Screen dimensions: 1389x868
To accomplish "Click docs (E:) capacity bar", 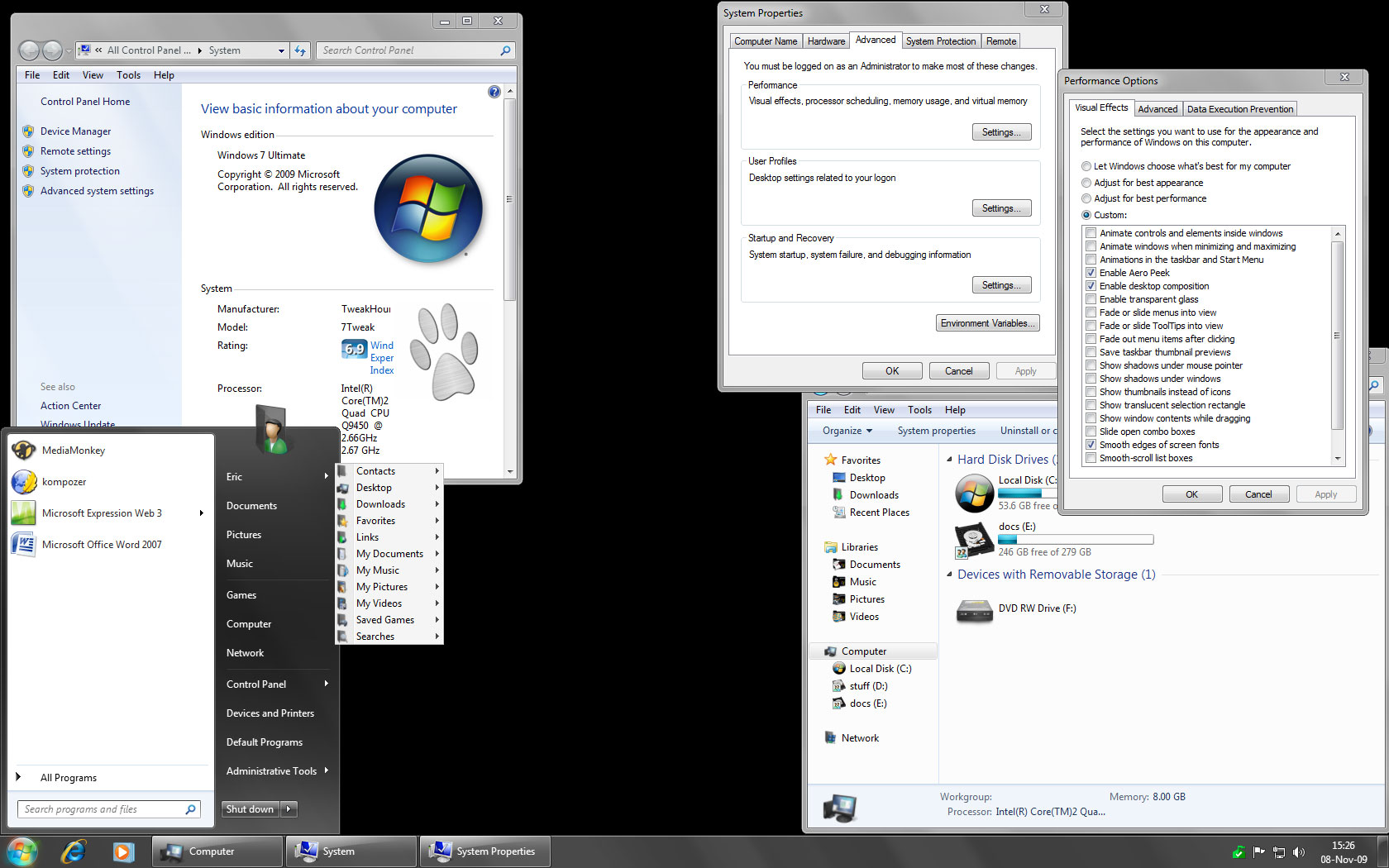I will [1076, 540].
